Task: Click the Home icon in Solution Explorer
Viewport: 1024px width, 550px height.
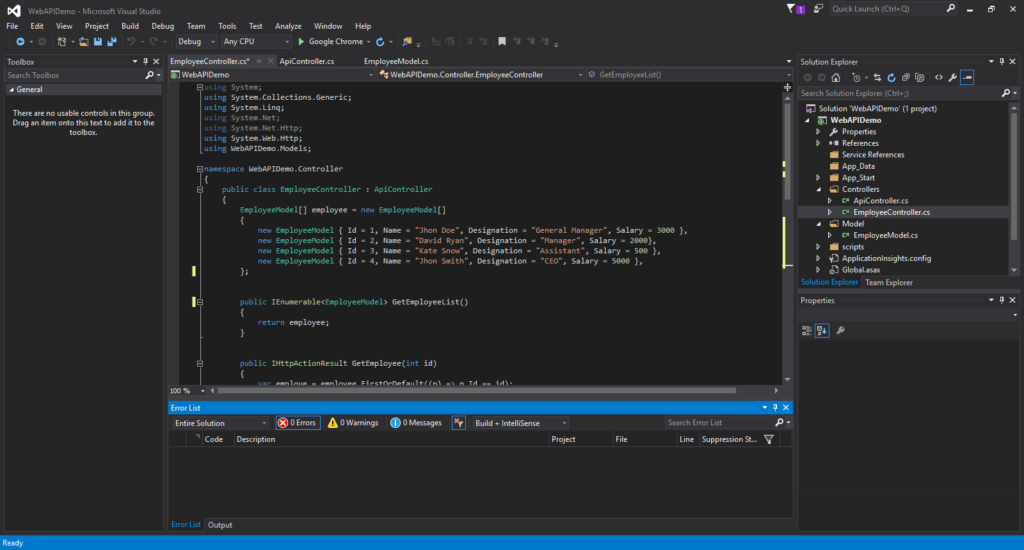Action: pyautogui.click(x=836, y=77)
